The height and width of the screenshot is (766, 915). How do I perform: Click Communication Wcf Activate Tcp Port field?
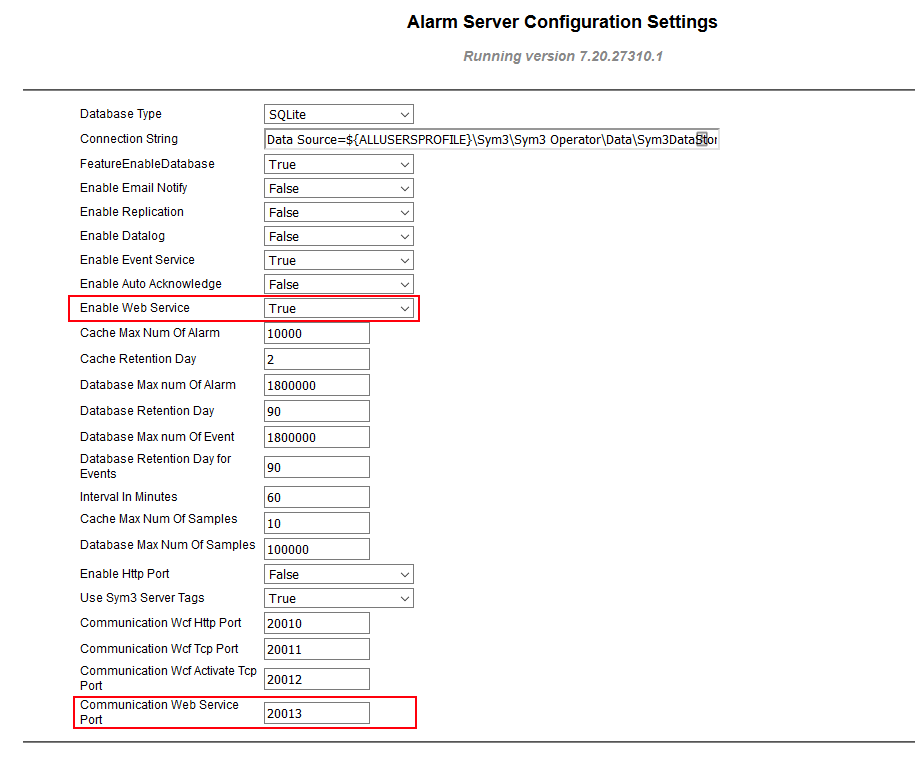click(316, 679)
